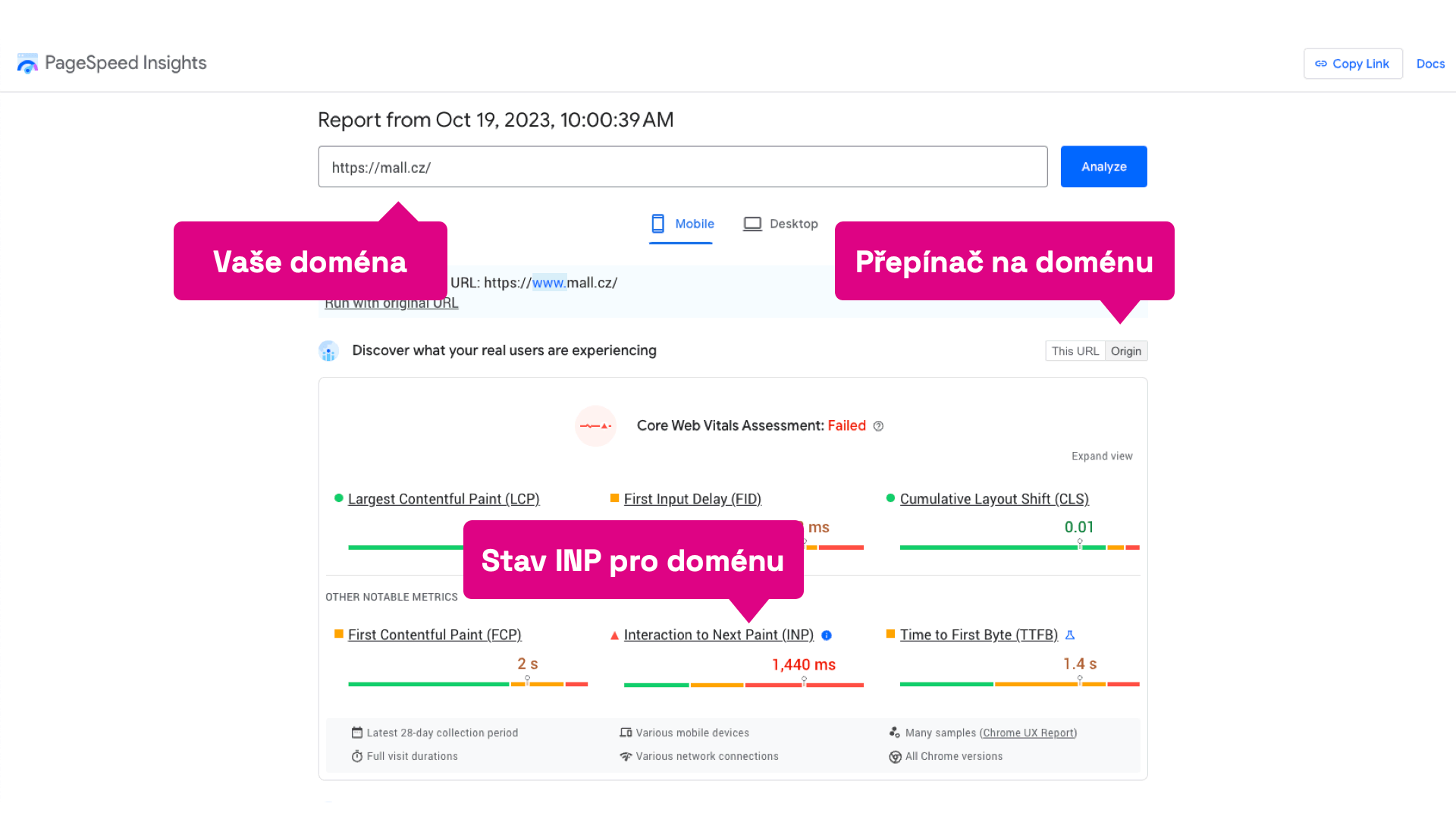
Task: Switch assessment view to Origin
Action: coord(1126,350)
